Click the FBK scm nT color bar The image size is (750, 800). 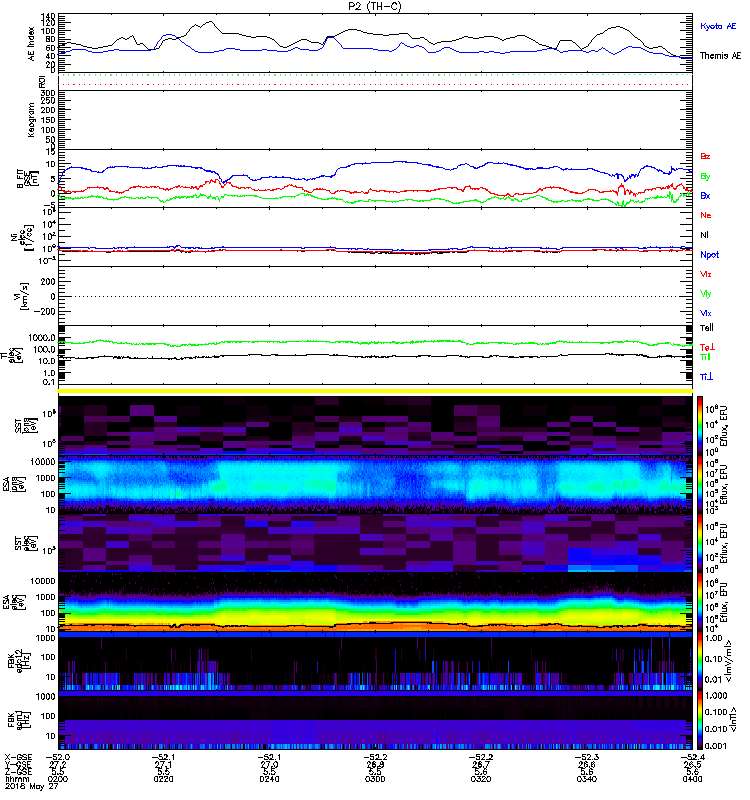(x=700, y=720)
